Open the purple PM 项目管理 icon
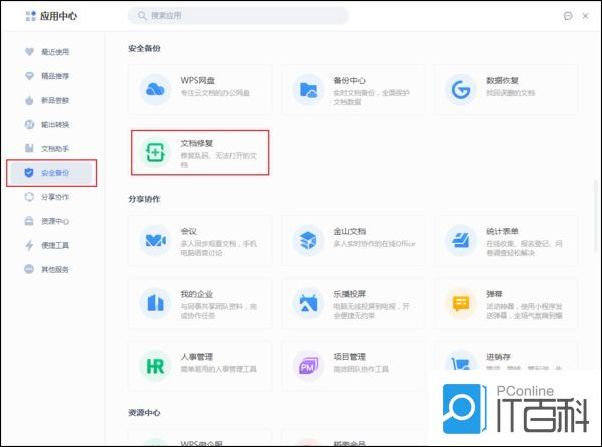602x447 pixels. pos(308,366)
